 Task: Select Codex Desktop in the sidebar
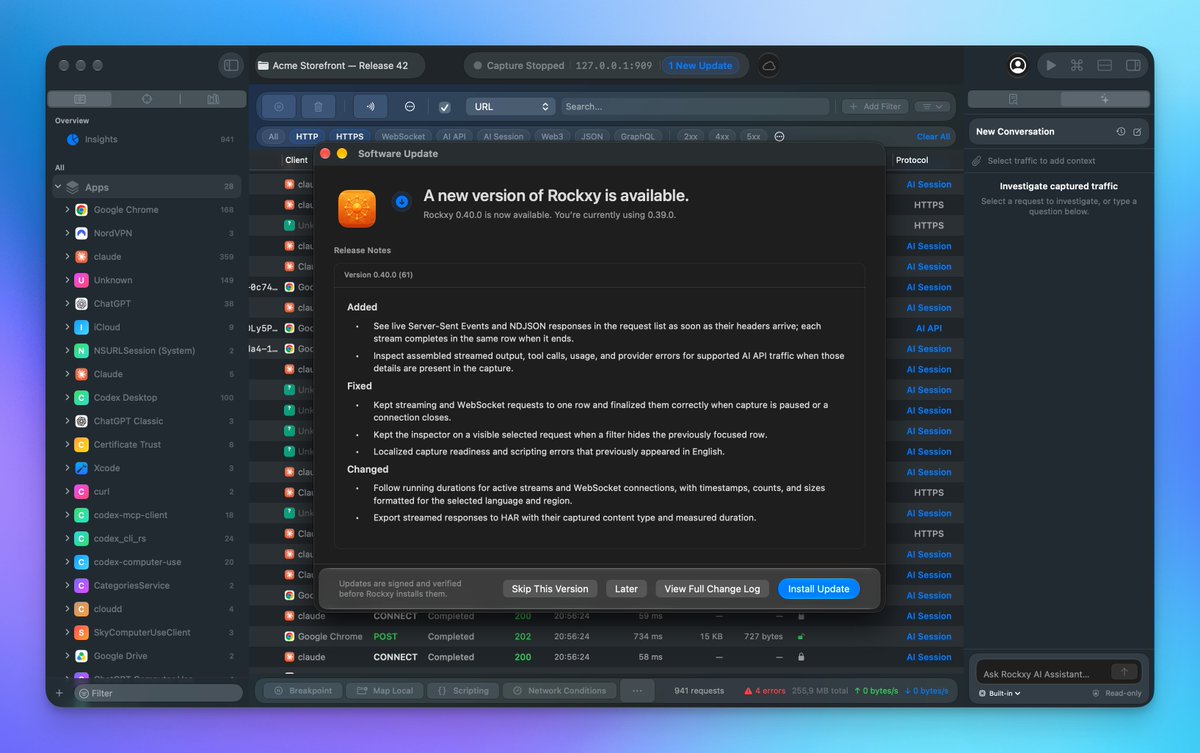pyautogui.click(x=146, y=398)
